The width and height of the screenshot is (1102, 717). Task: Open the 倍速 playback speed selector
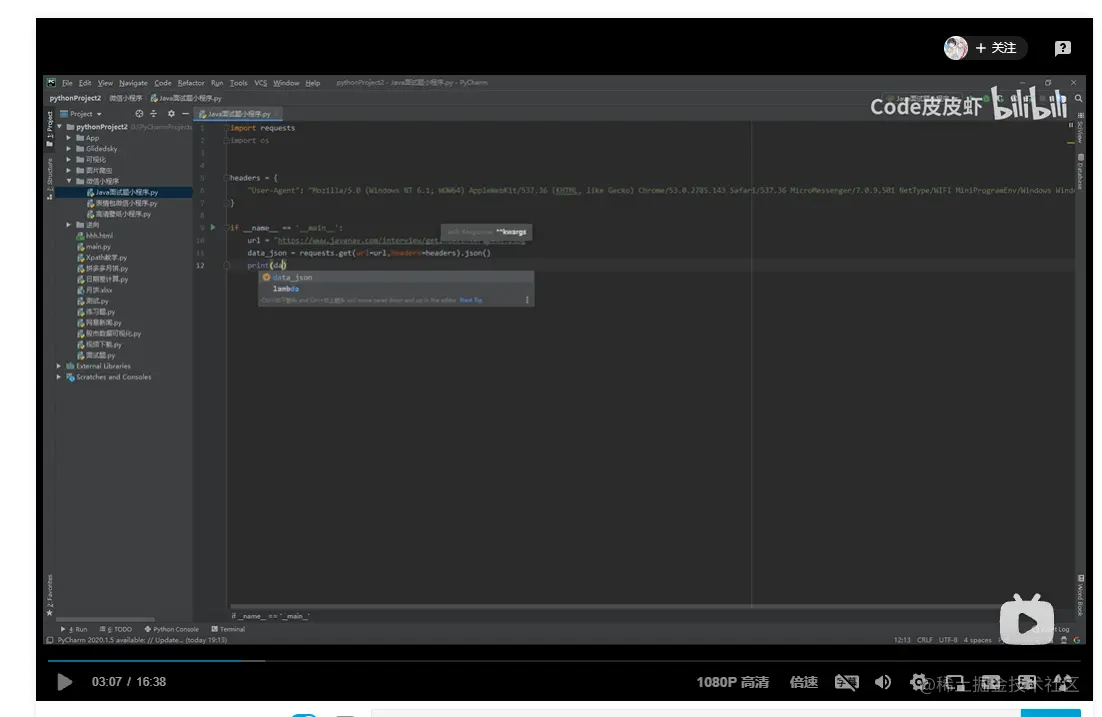pyautogui.click(x=803, y=682)
